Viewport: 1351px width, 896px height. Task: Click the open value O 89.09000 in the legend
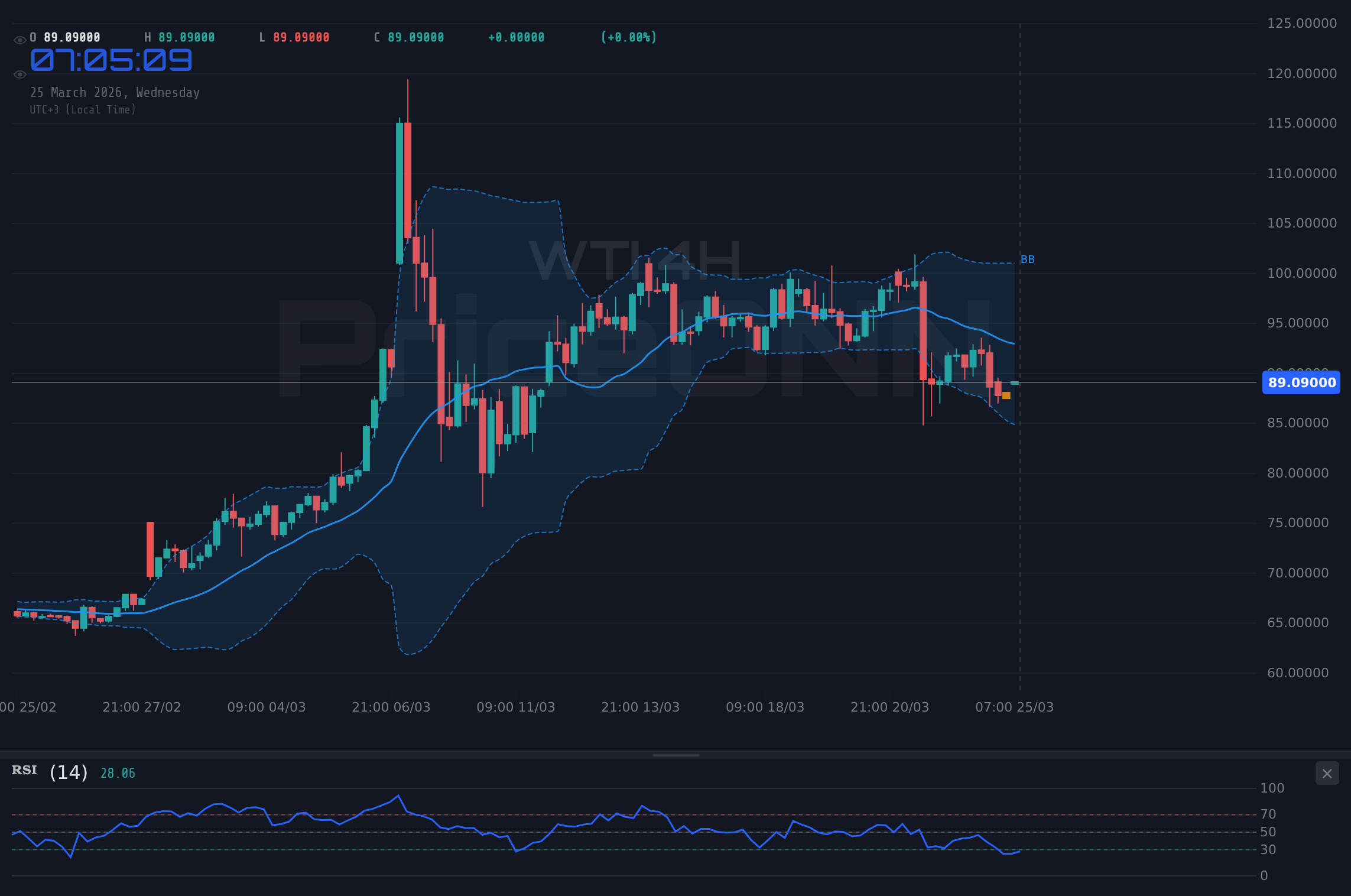(x=64, y=36)
